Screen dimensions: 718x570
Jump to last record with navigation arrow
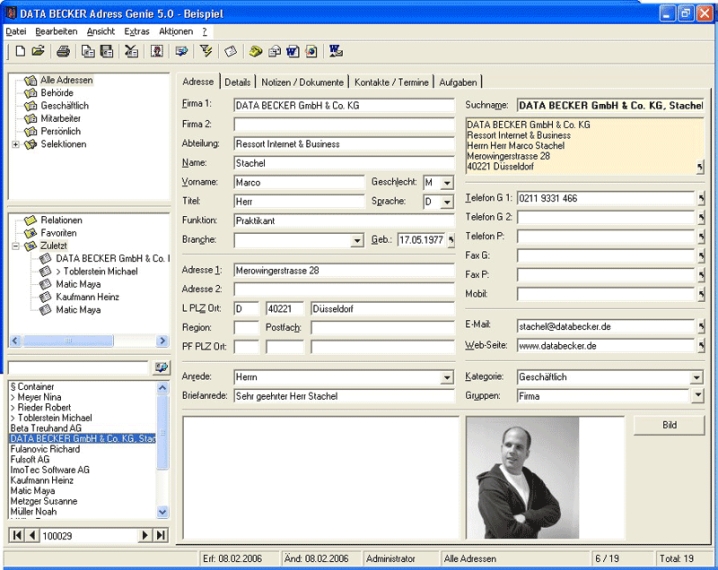click(160, 536)
